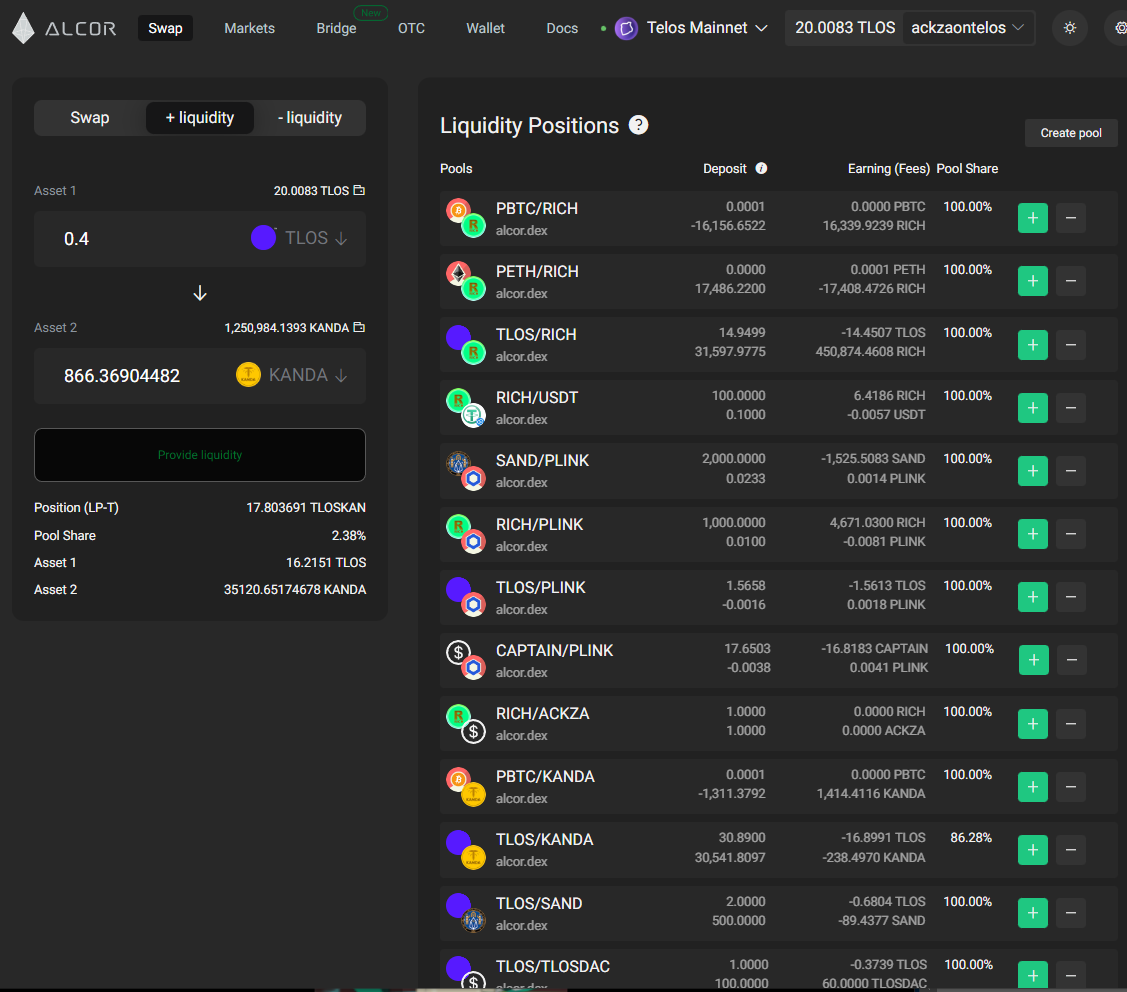
Task: Click the Alcor logo
Action: (x=64, y=28)
